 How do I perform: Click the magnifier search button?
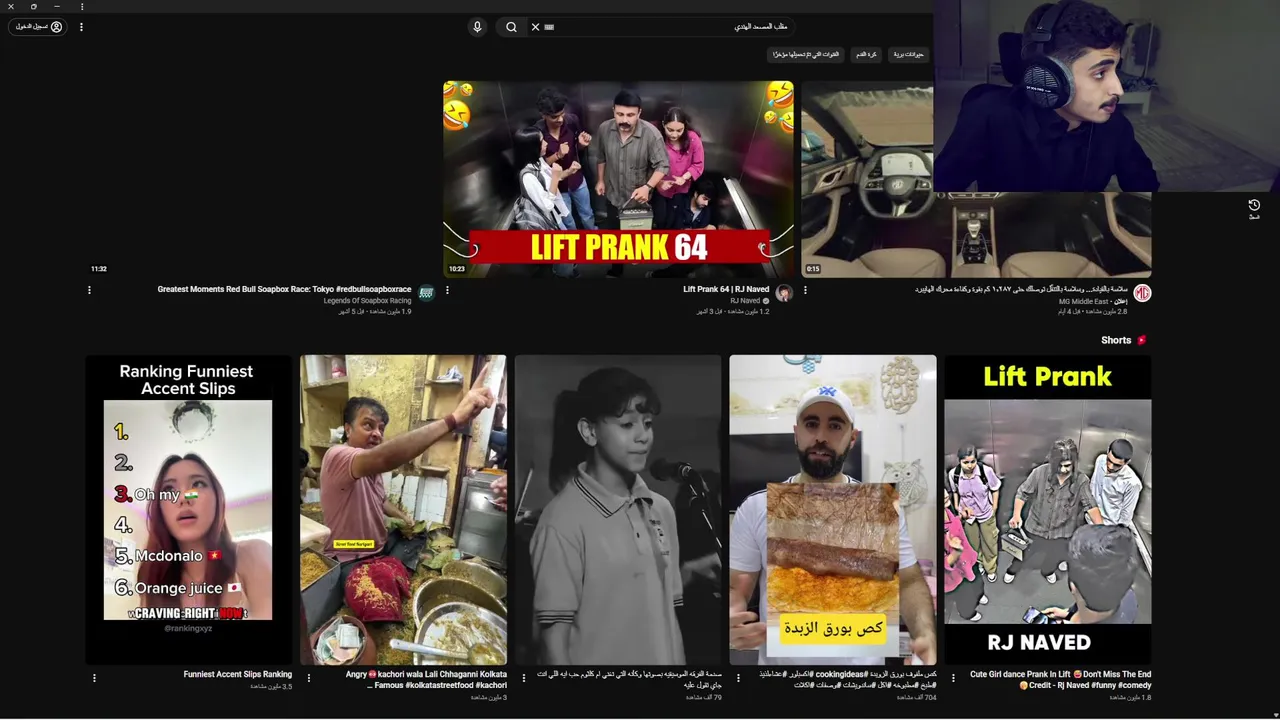(511, 27)
